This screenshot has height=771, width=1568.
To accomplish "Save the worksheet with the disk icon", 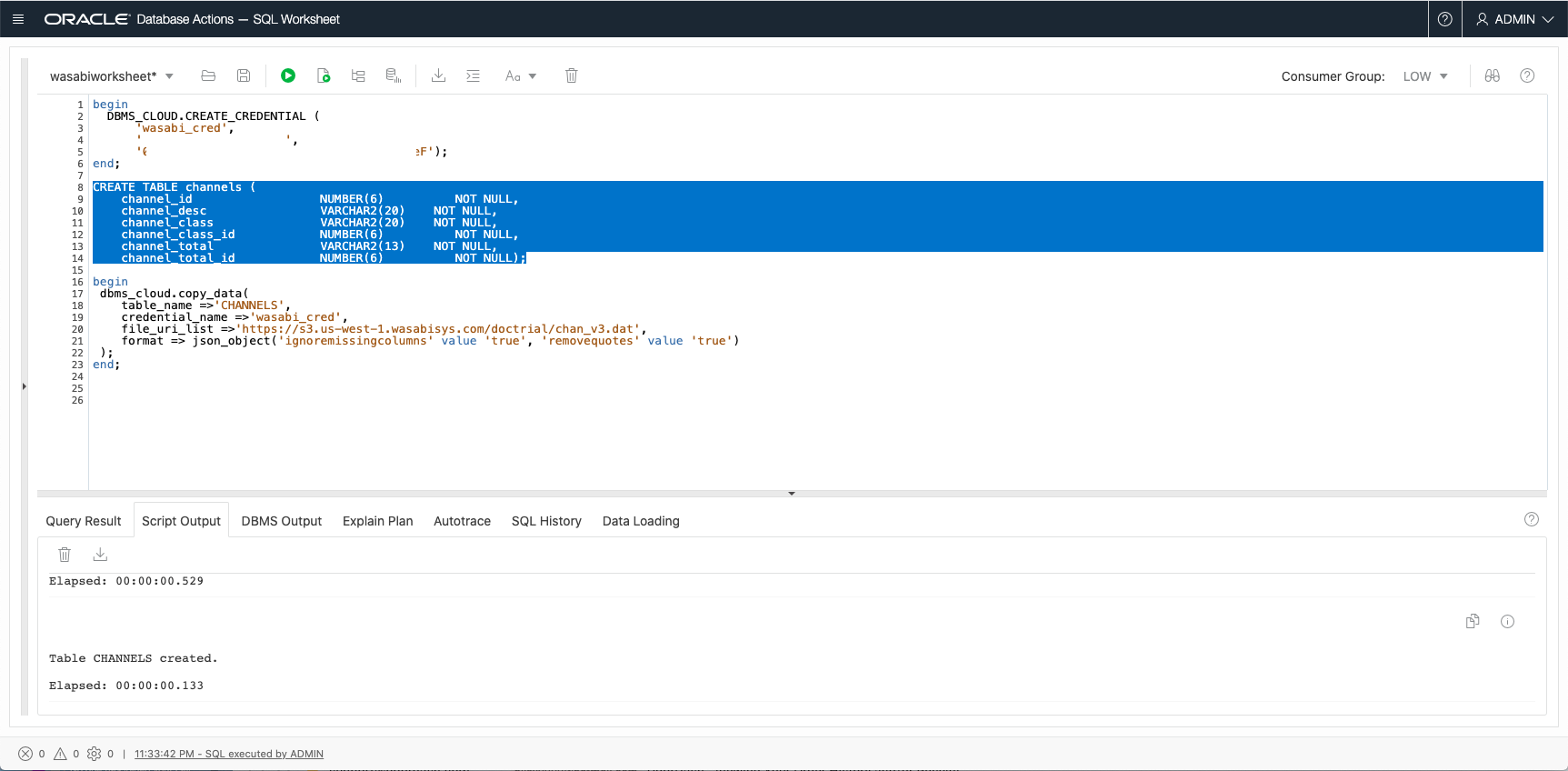I will coord(244,75).
